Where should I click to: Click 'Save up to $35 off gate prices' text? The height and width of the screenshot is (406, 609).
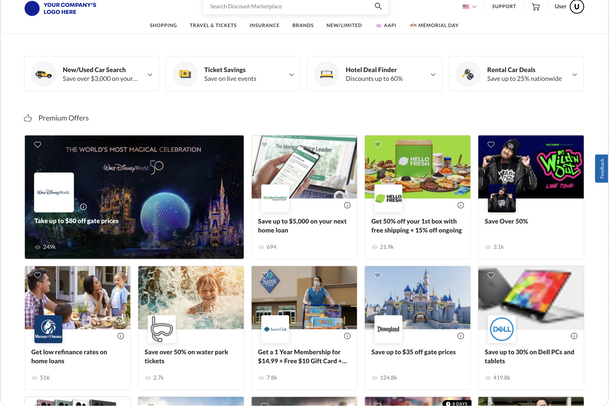(413, 352)
